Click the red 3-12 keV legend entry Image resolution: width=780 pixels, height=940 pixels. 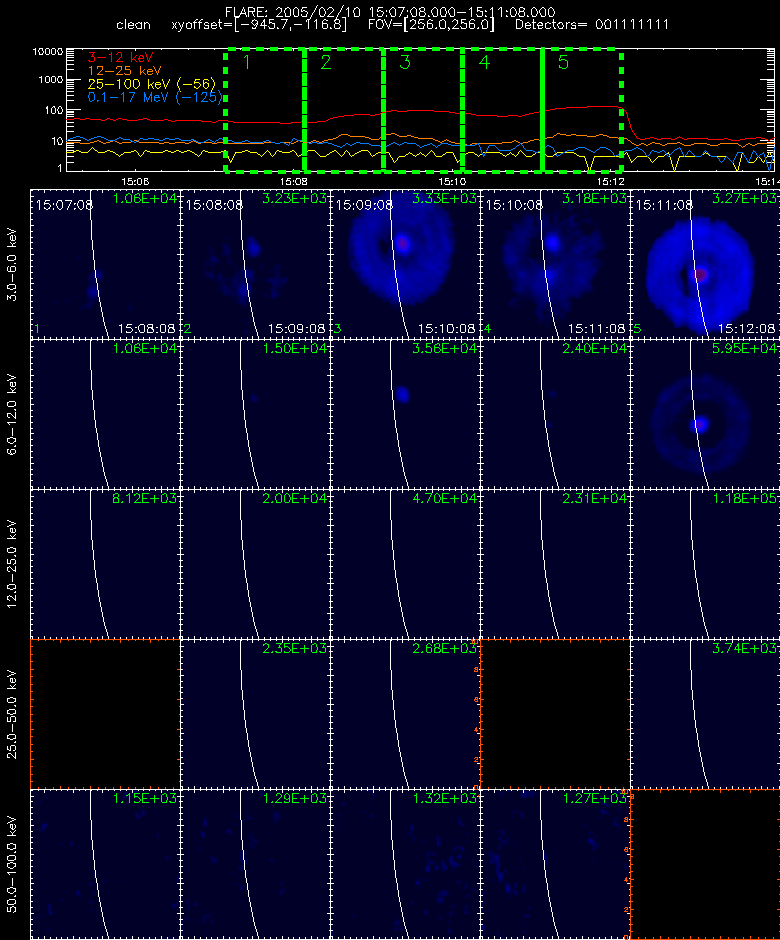121,58
